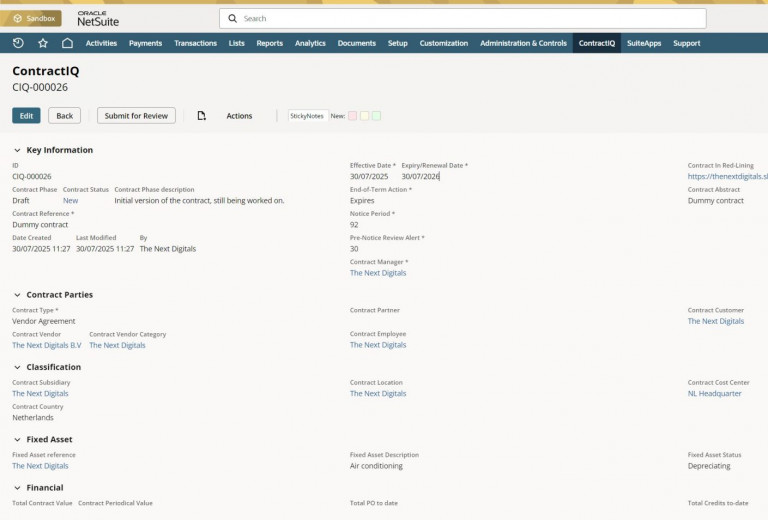Image resolution: width=768 pixels, height=520 pixels.
Task: Open the Customization menu
Action: [444, 43]
